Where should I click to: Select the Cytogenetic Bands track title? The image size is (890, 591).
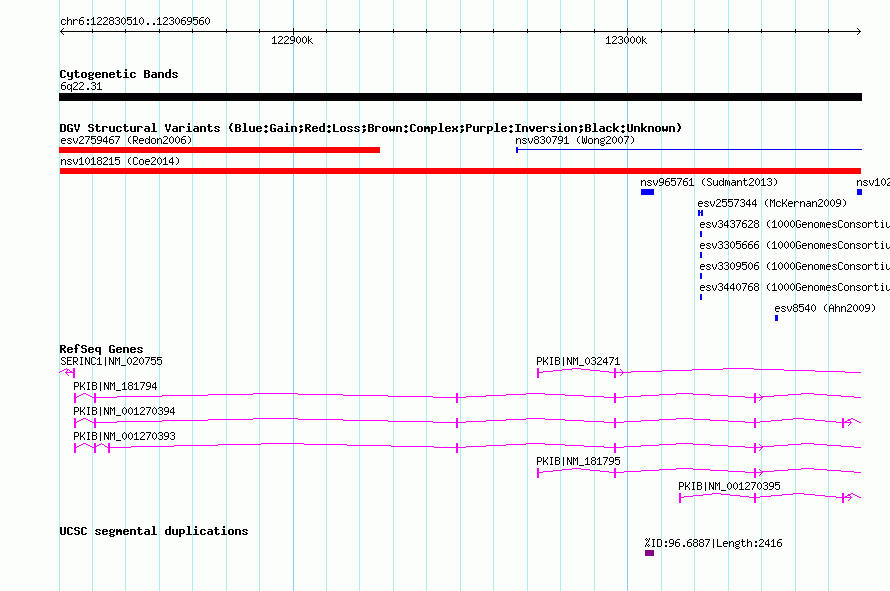click(x=119, y=74)
